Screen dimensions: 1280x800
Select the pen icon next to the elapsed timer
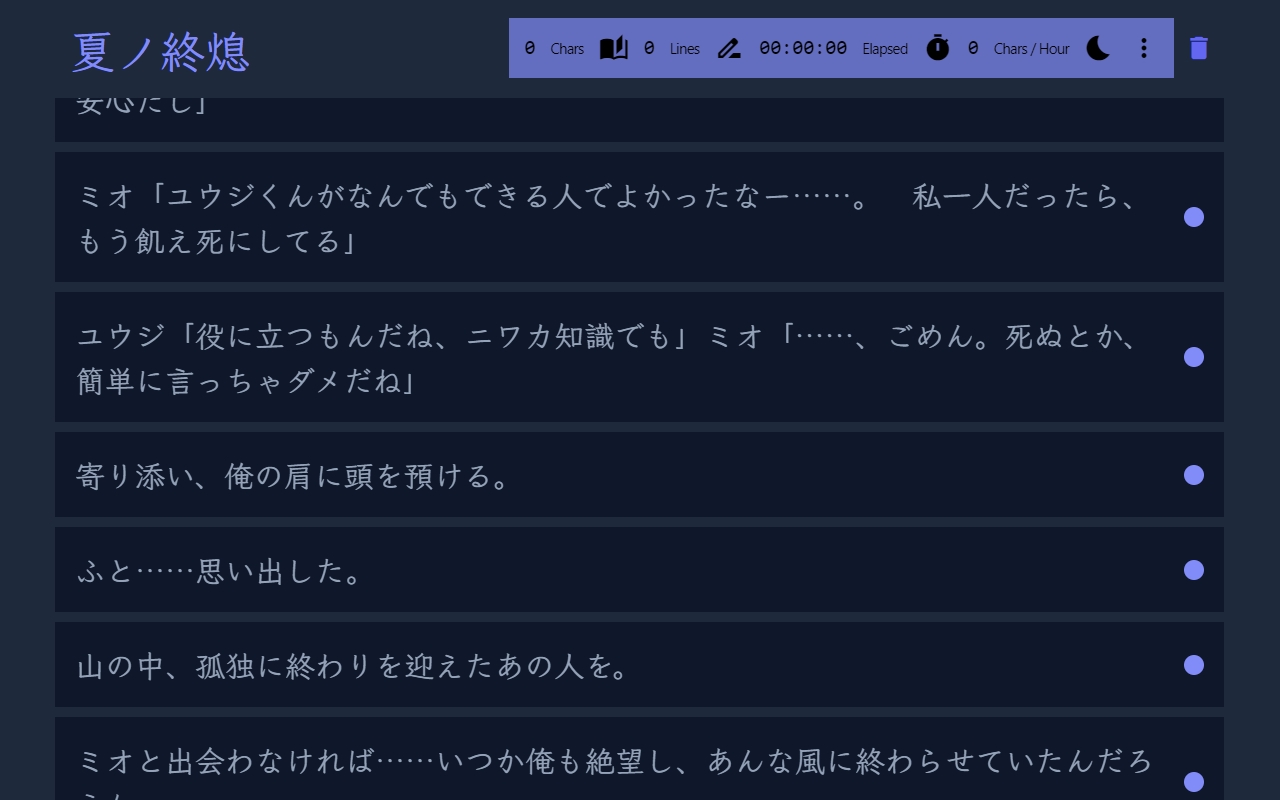729,47
